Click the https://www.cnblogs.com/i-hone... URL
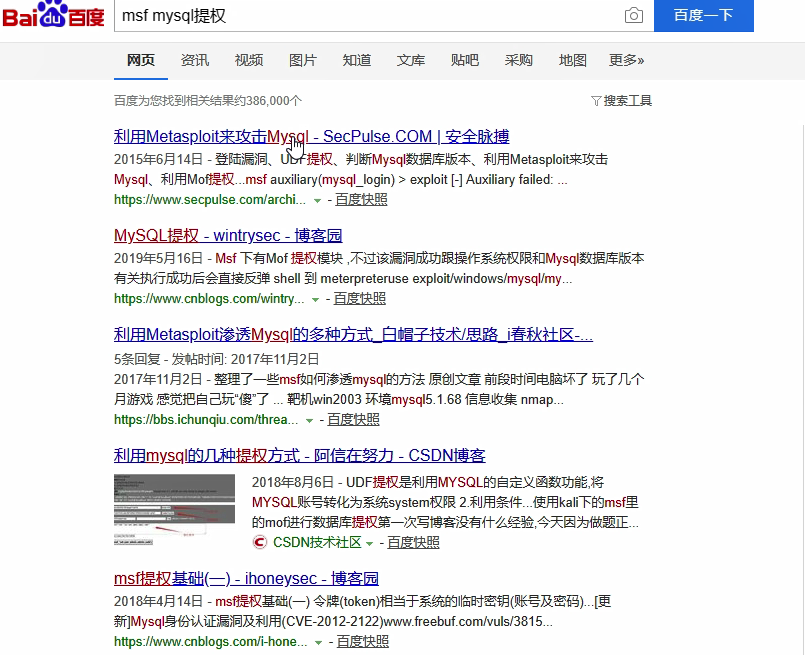Viewport: 805px width, 655px height. [x=210, y=642]
